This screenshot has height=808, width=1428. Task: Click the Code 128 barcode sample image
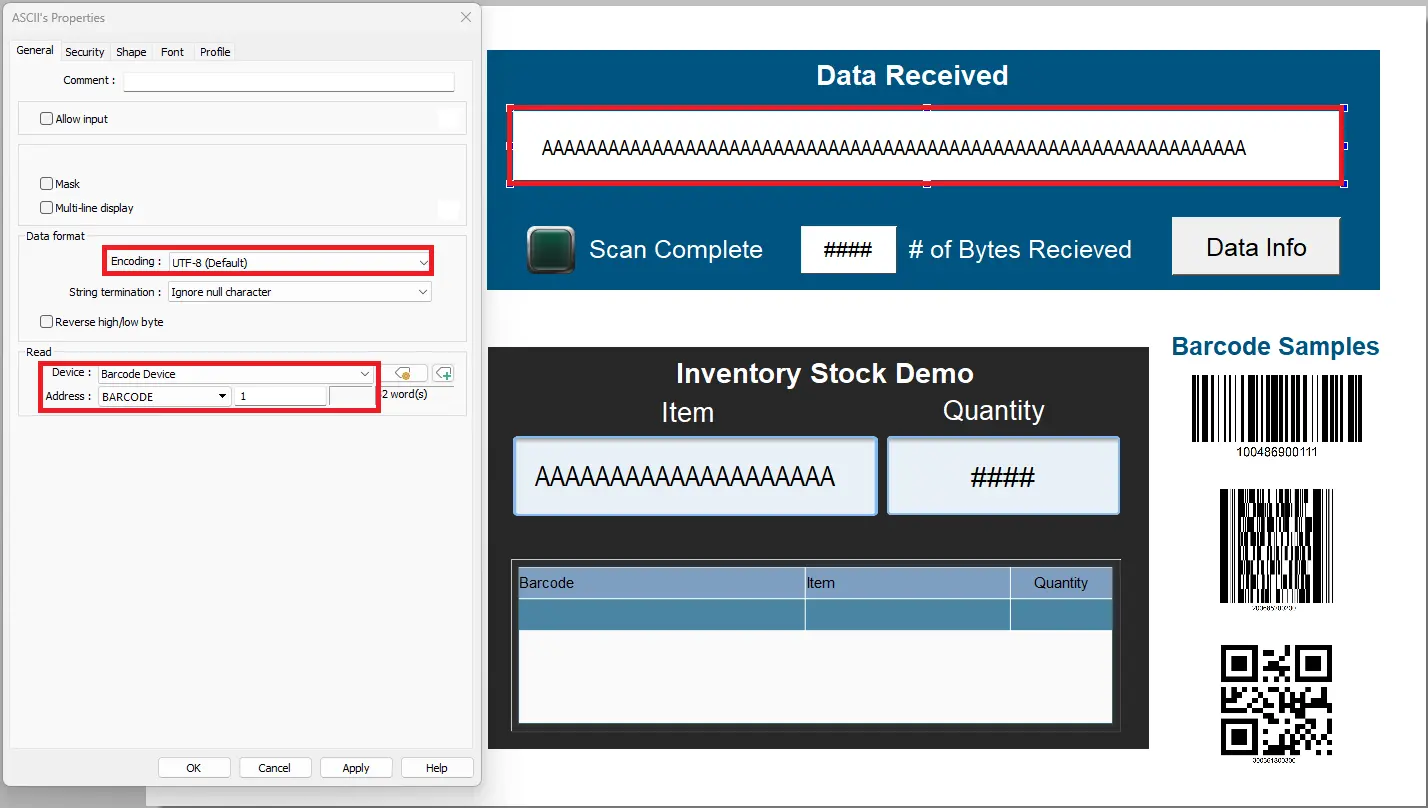click(x=1275, y=408)
